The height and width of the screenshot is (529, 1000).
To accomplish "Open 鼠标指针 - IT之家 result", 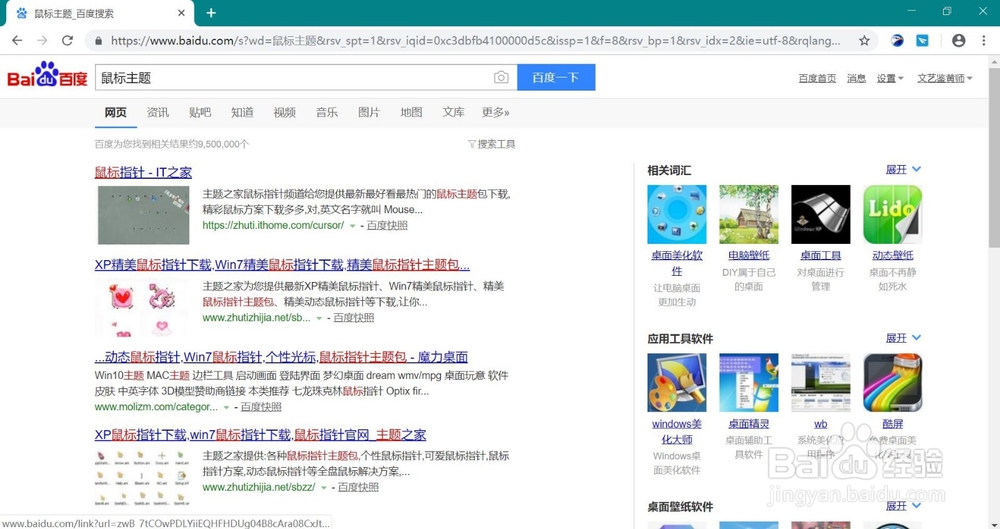I will [143, 172].
